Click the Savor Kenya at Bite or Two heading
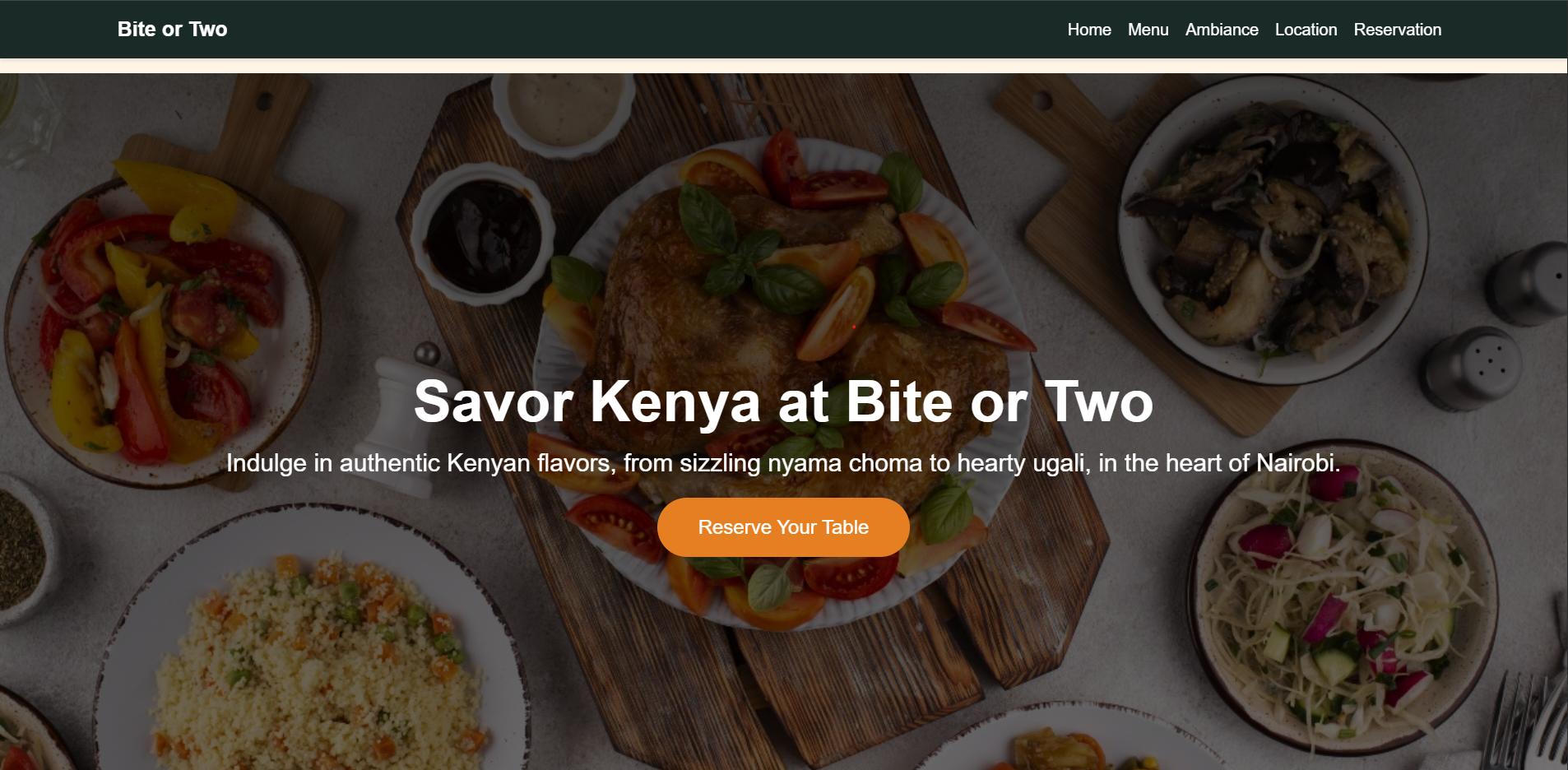The width and height of the screenshot is (1568, 770). coord(783,401)
